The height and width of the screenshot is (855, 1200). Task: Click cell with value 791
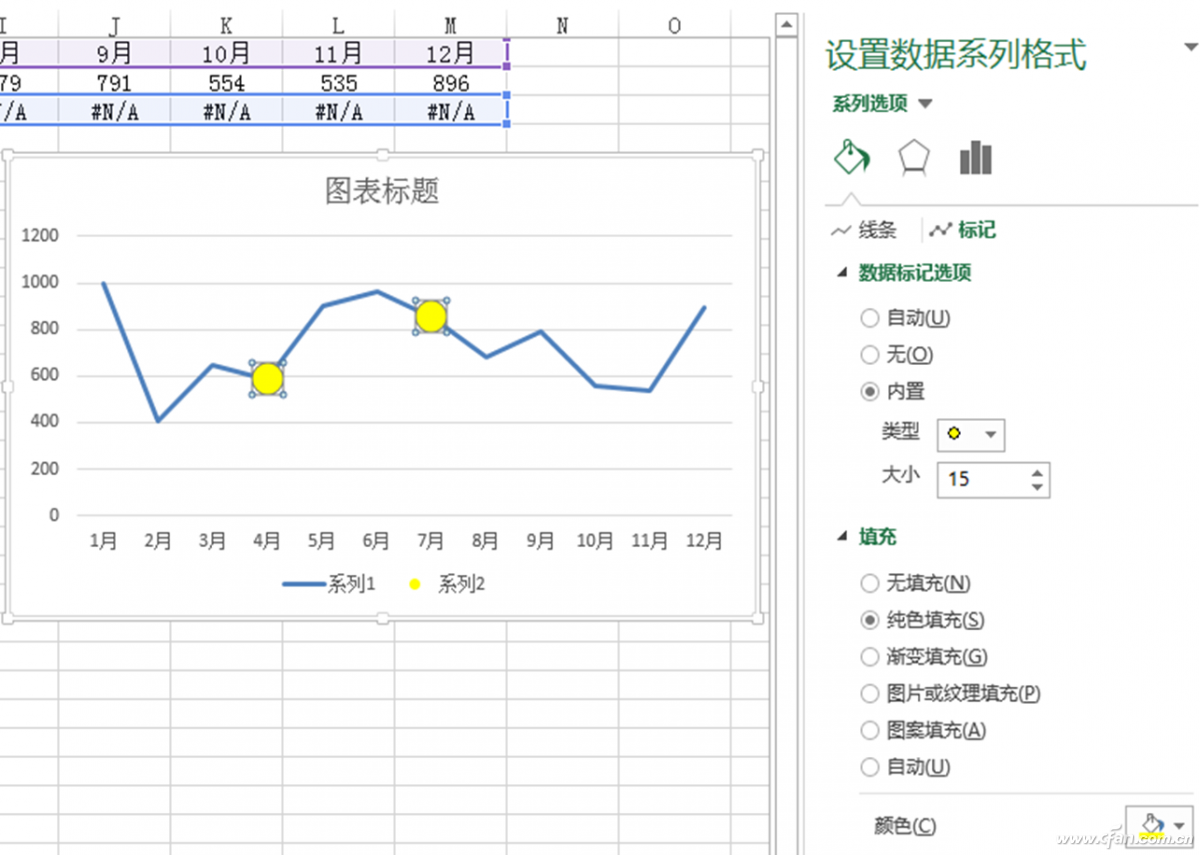tap(114, 83)
